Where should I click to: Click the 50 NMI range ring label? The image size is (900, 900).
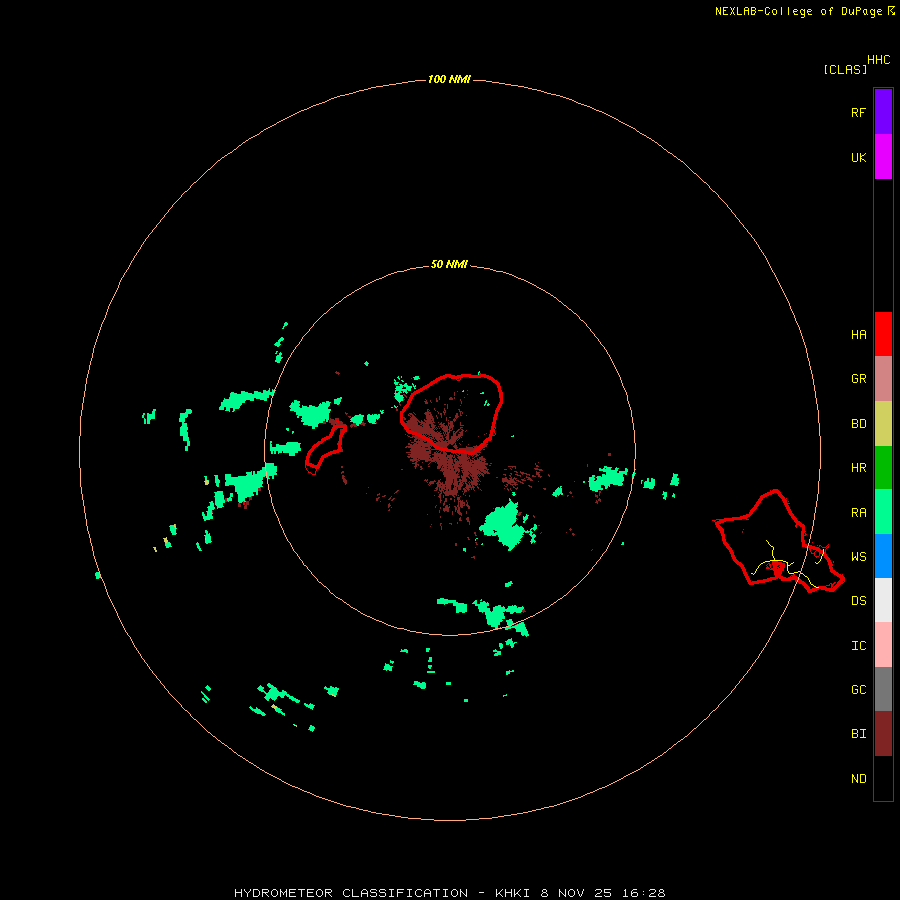pyautogui.click(x=449, y=264)
